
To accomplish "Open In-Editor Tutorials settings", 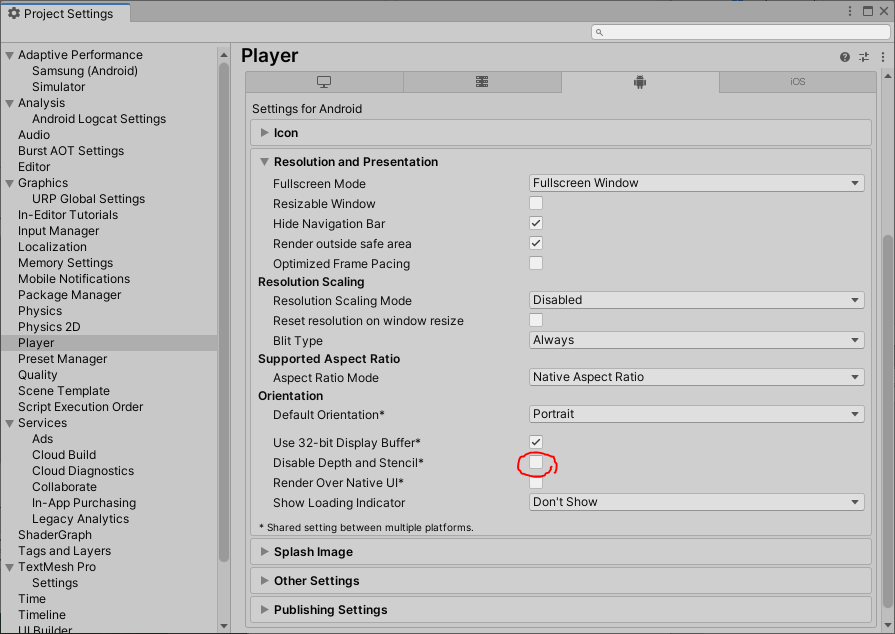I will click(68, 215).
